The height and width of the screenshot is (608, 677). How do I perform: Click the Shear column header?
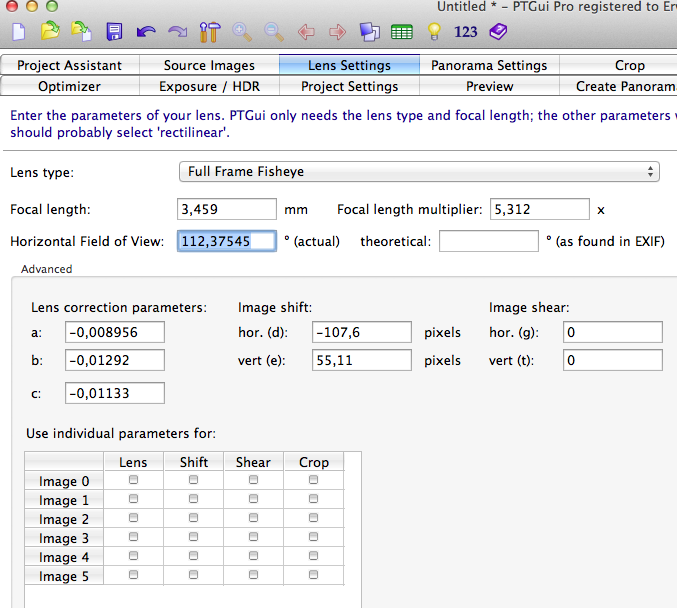point(253,462)
